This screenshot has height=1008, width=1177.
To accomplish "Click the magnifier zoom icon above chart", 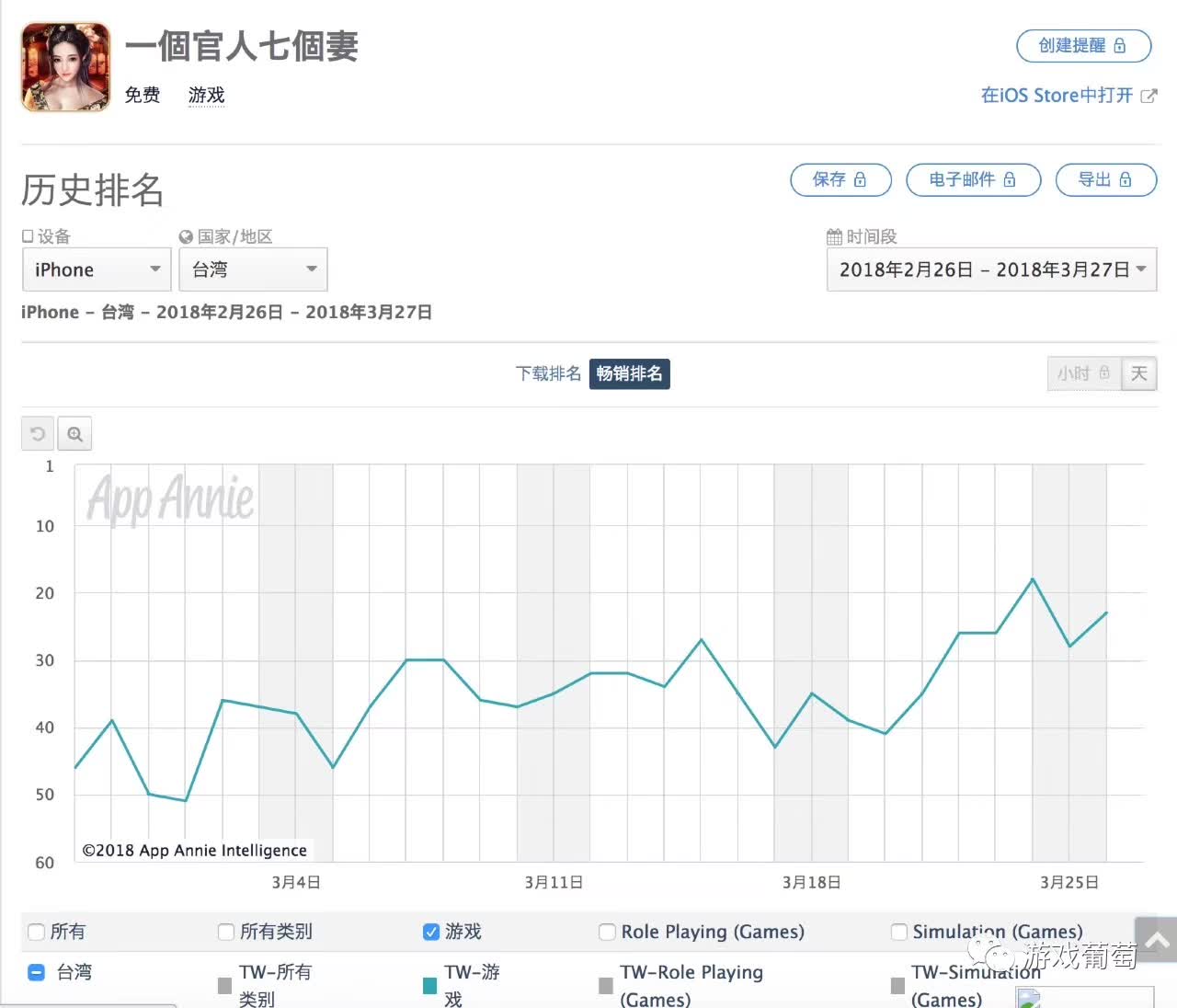I will [75, 434].
